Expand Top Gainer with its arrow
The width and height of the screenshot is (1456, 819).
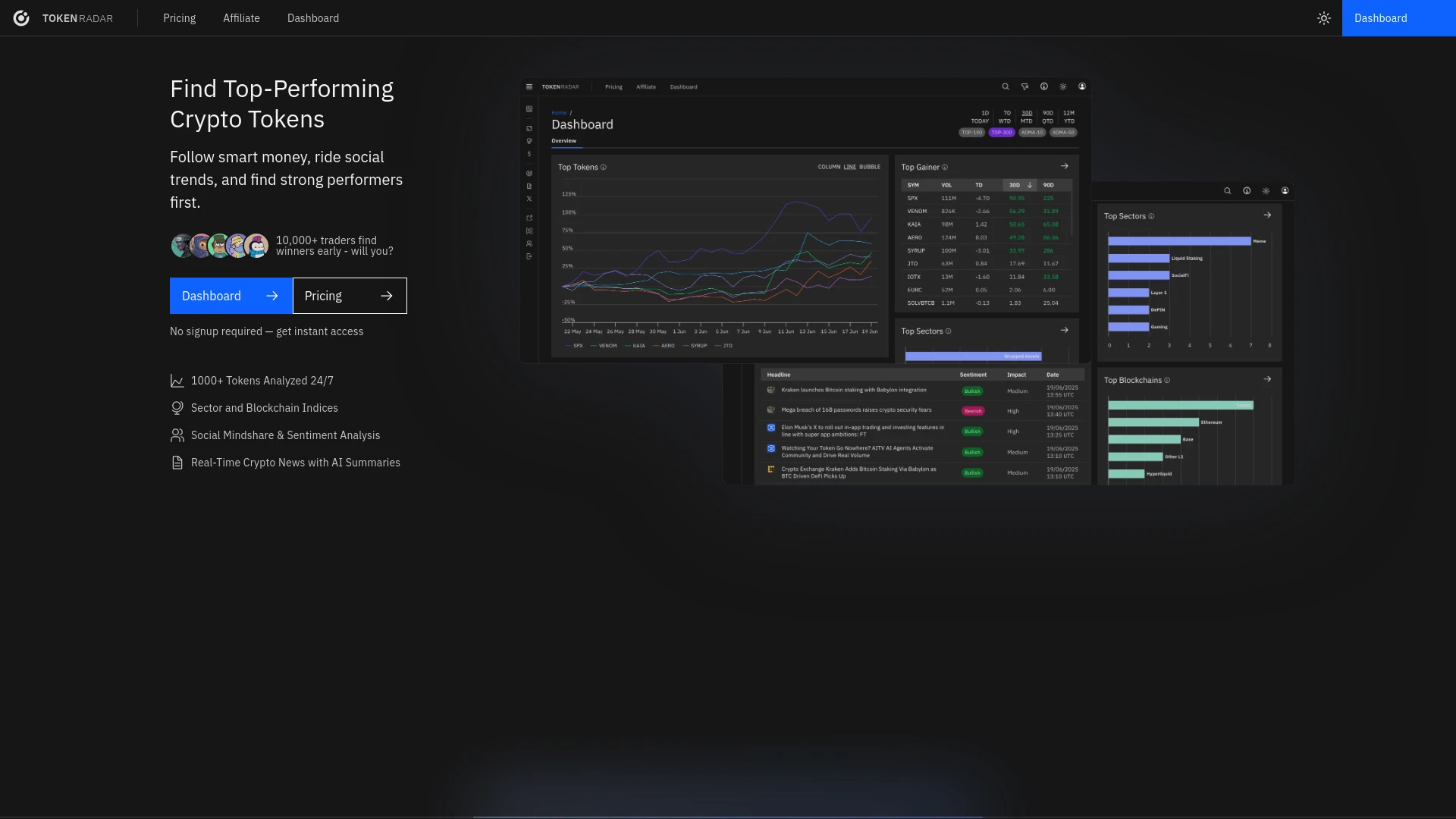pos(1065,165)
